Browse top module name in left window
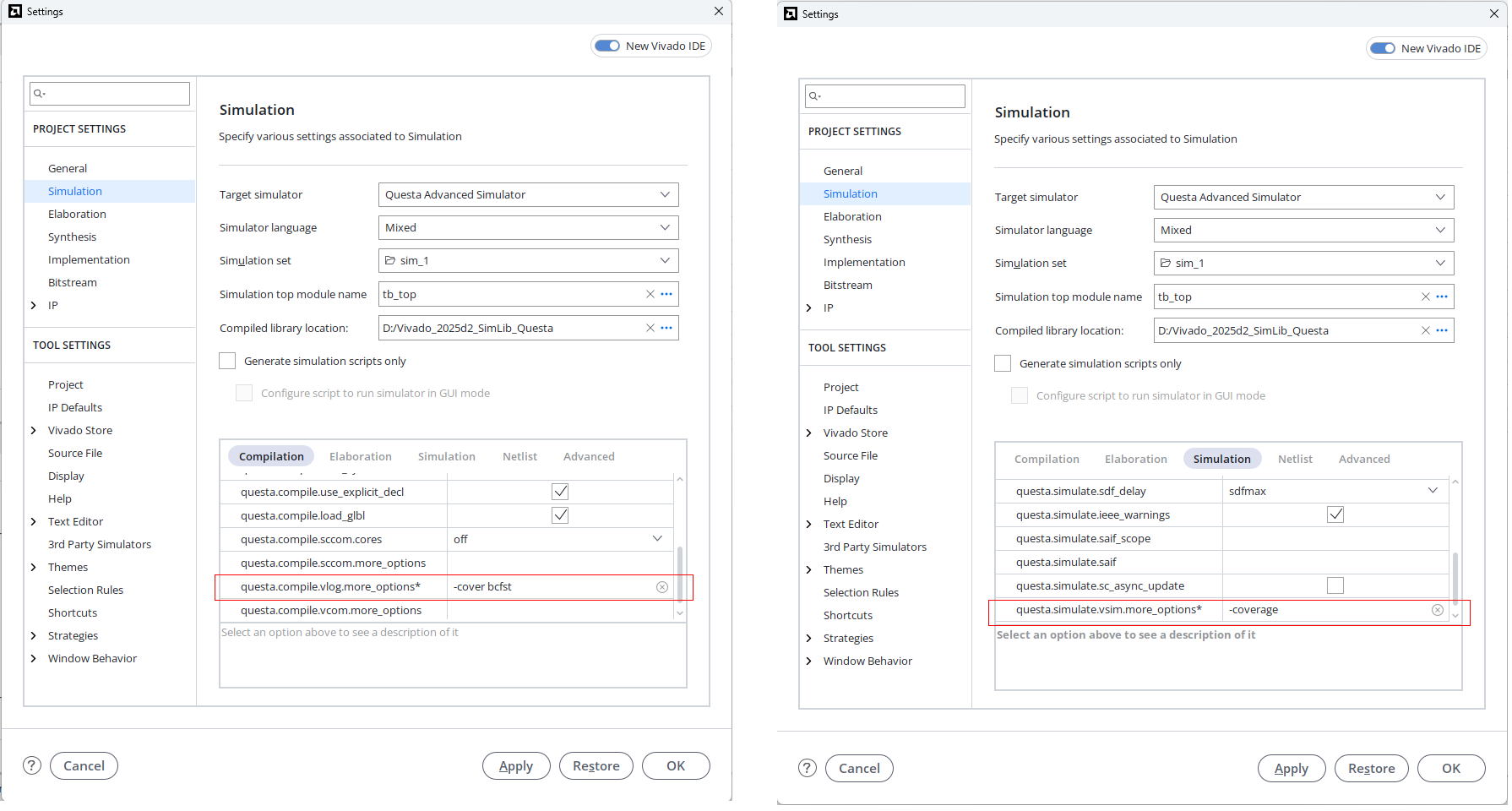 (x=666, y=294)
